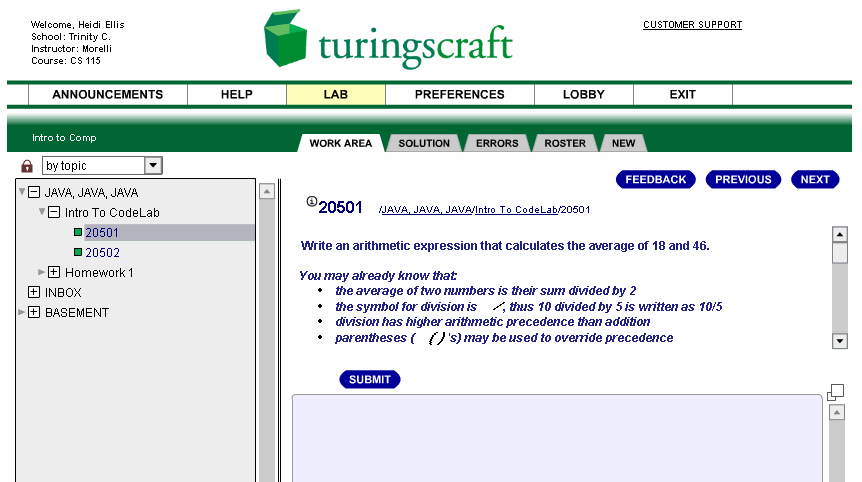Open the ERRORS tab
The height and width of the screenshot is (482, 862).
497,143
